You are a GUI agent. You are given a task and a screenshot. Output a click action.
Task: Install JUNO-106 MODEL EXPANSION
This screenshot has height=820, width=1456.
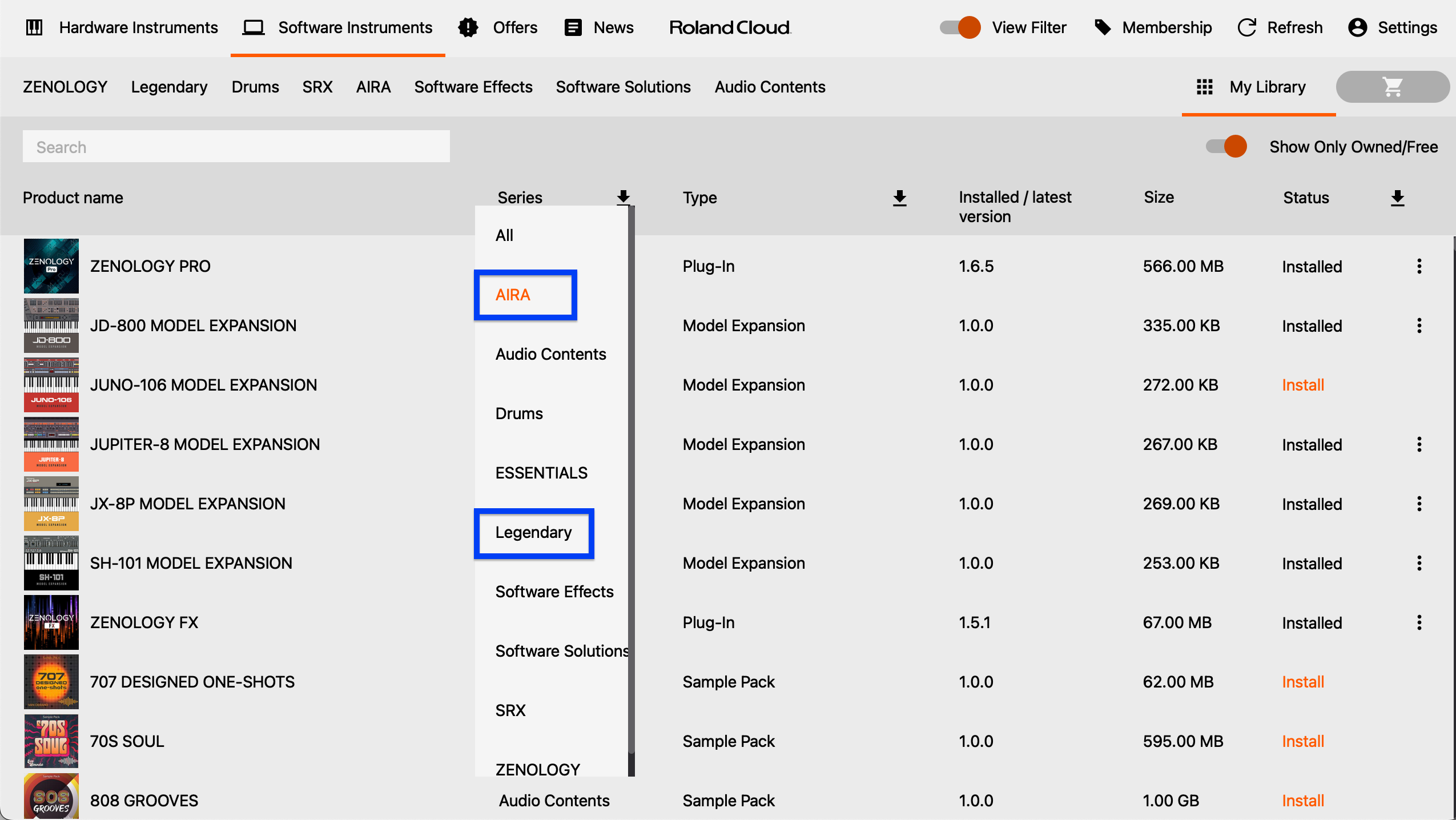1303,385
